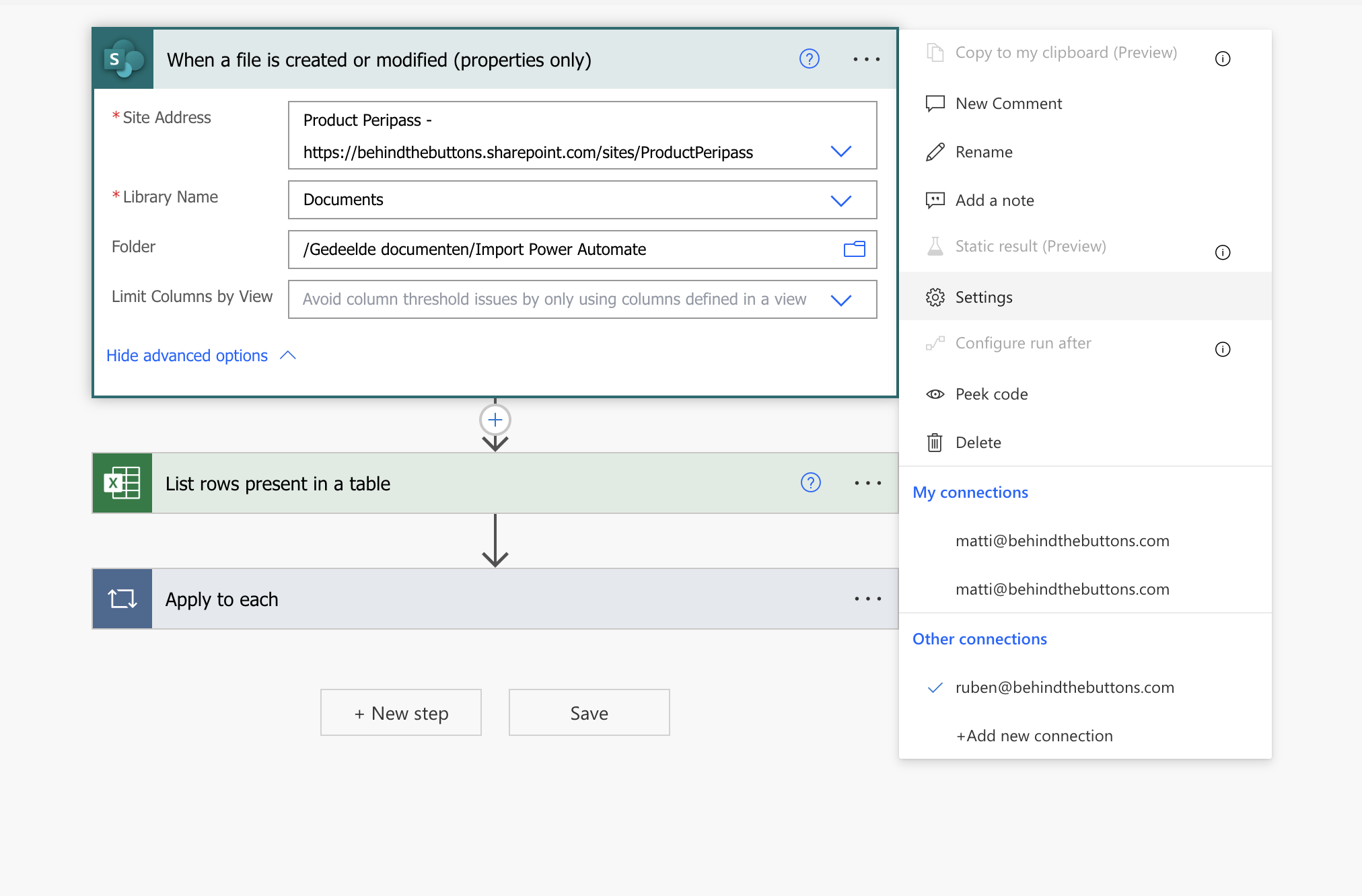This screenshot has height=896, width=1362.
Task: Click the Documents library name field
Action: coord(583,200)
